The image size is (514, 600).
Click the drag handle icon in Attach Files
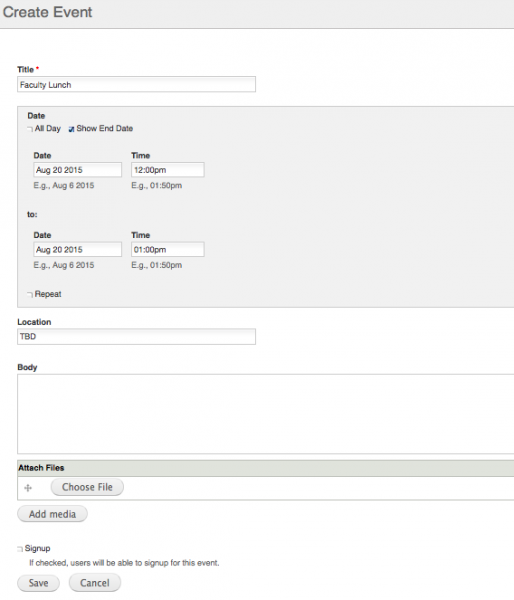pyautogui.click(x=28, y=488)
